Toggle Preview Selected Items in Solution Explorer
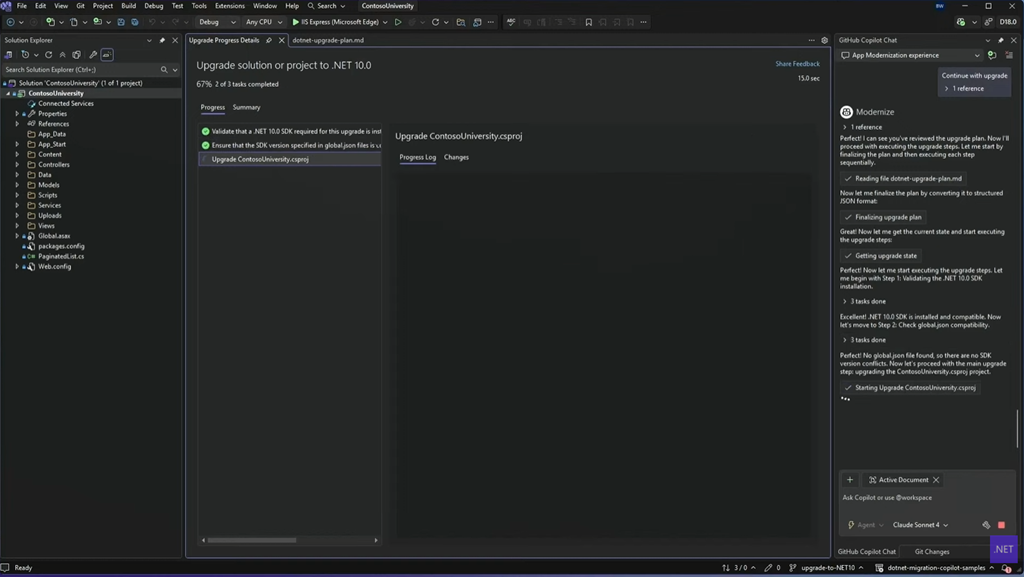The image size is (1024, 577). [x=106, y=55]
